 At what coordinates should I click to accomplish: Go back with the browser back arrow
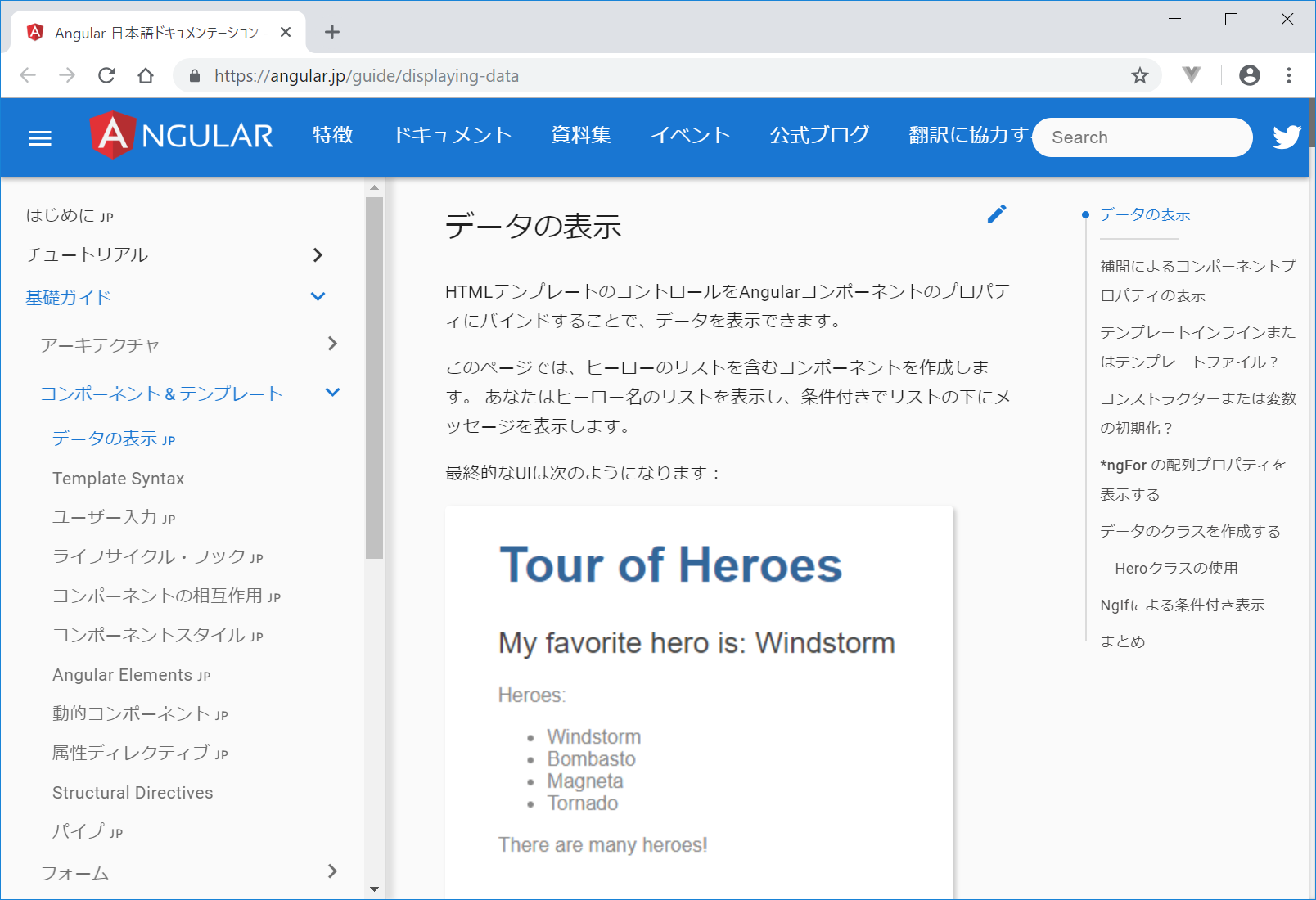click(28, 75)
